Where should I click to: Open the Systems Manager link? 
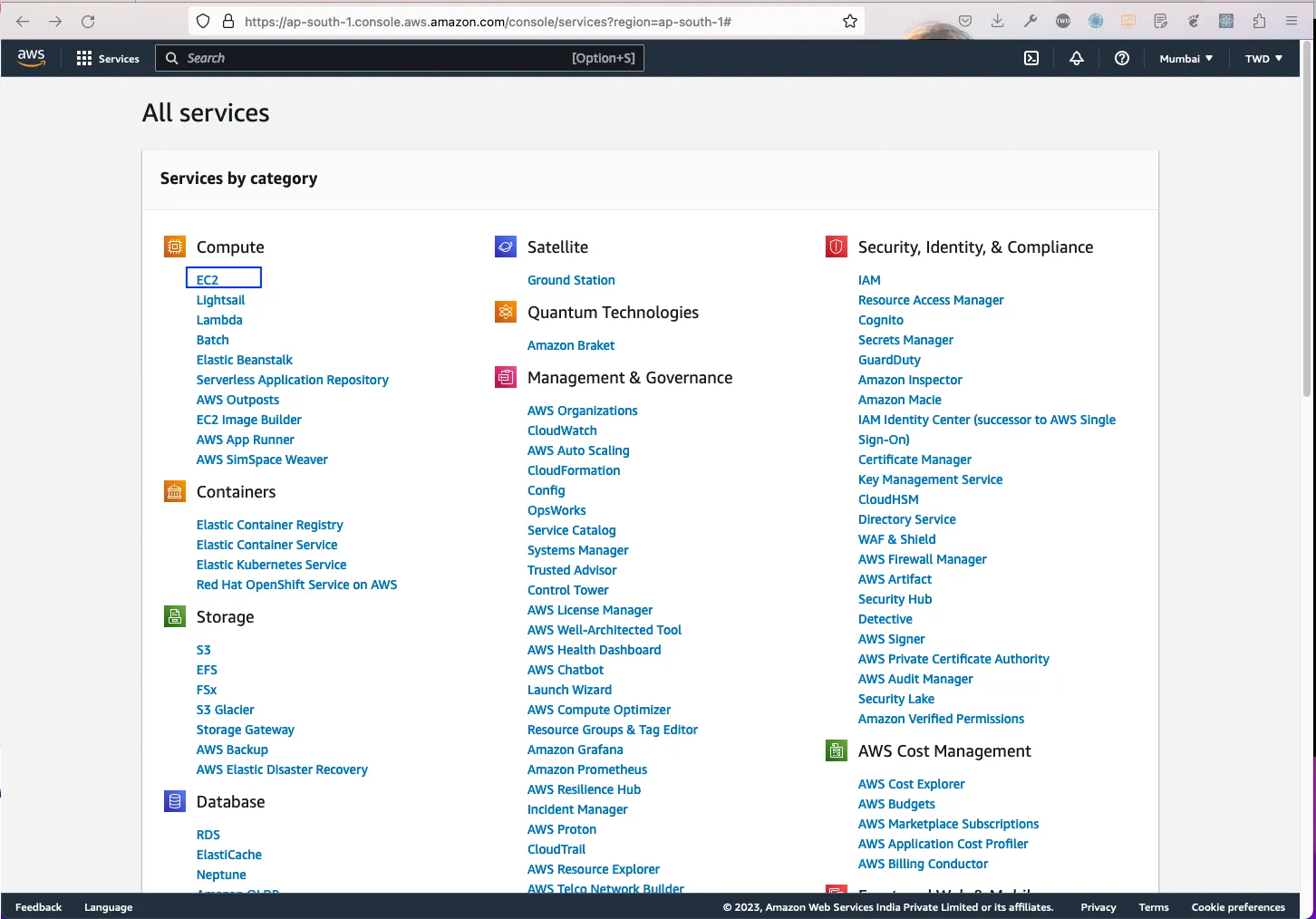(x=577, y=550)
